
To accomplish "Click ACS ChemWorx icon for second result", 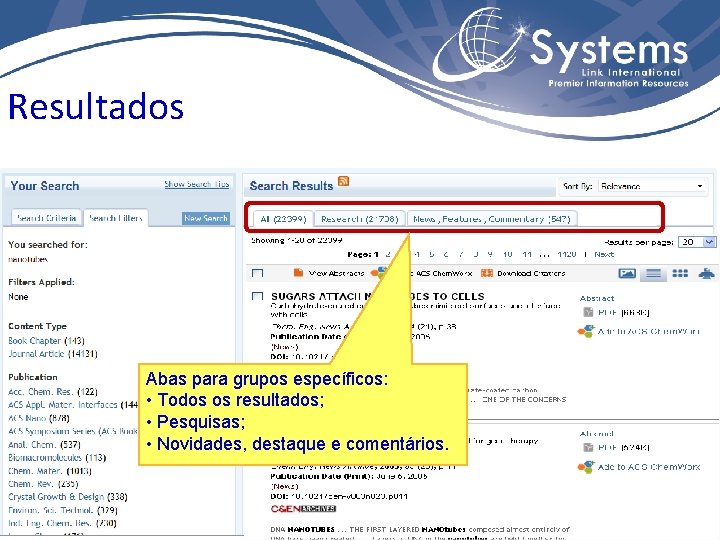I will (x=586, y=467).
